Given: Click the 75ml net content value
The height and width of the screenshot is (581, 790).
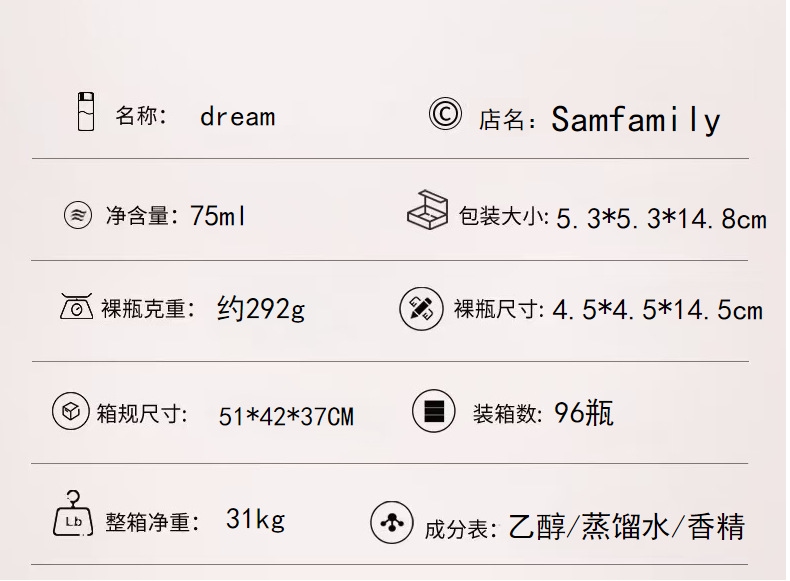Looking at the screenshot, I should pyautogui.click(x=218, y=215).
